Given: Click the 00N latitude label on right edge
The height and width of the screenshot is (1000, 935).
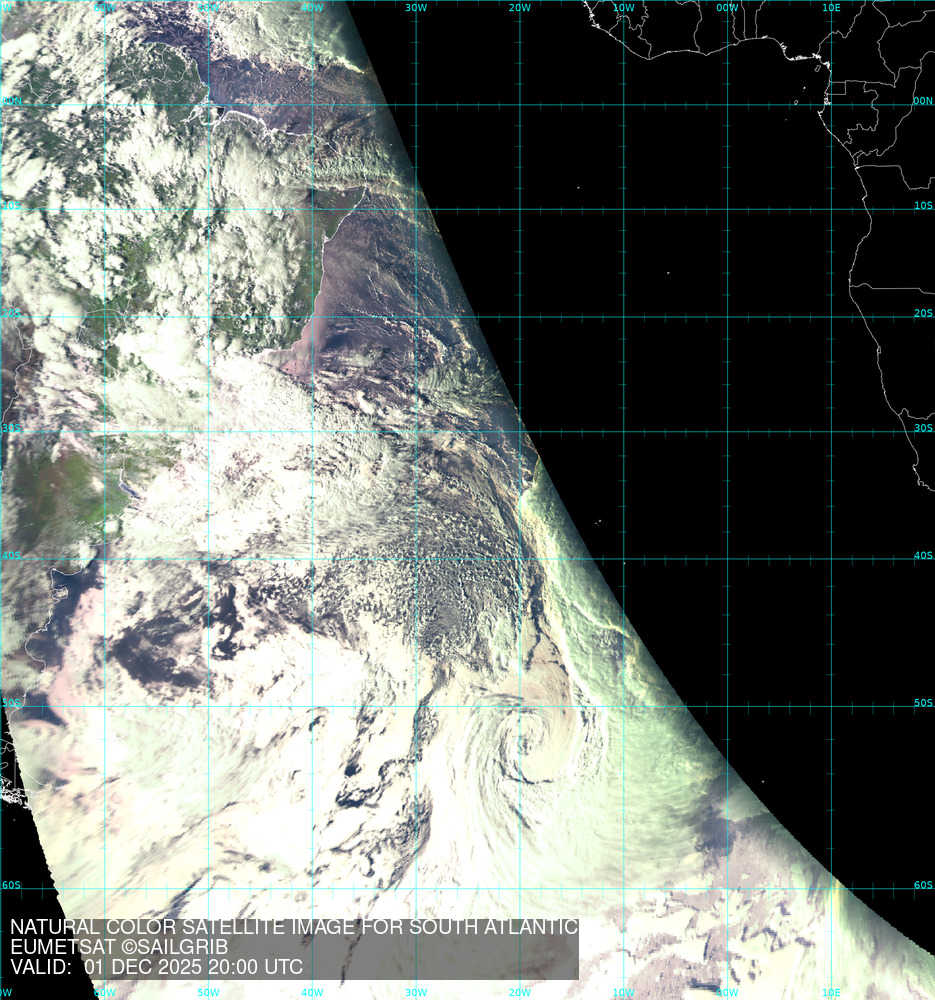Looking at the screenshot, I should point(922,101).
